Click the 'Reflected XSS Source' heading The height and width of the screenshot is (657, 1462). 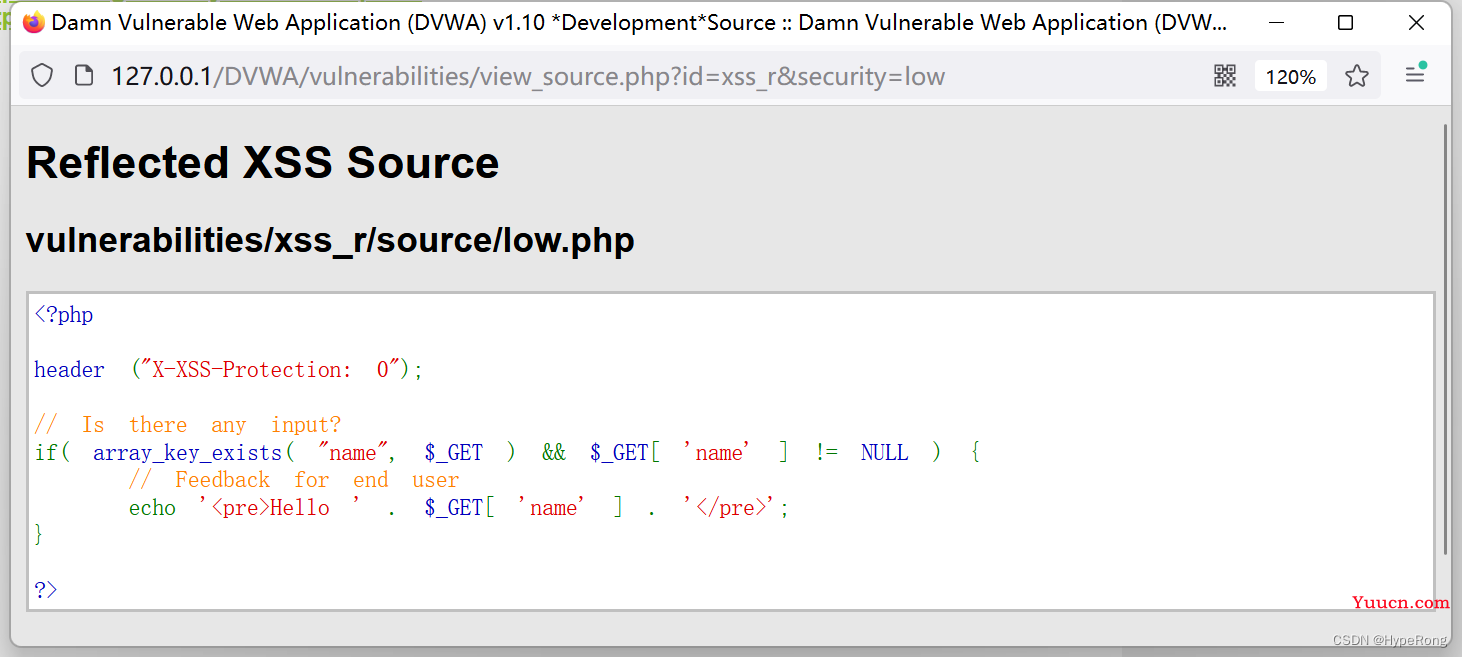click(x=263, y=163)
